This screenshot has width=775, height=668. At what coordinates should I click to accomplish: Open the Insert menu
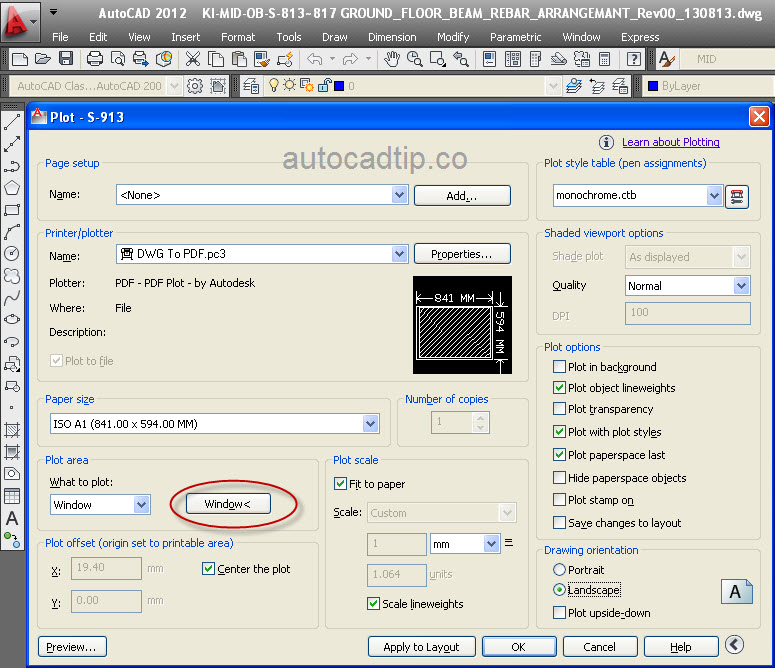click(x=185, y=37)
